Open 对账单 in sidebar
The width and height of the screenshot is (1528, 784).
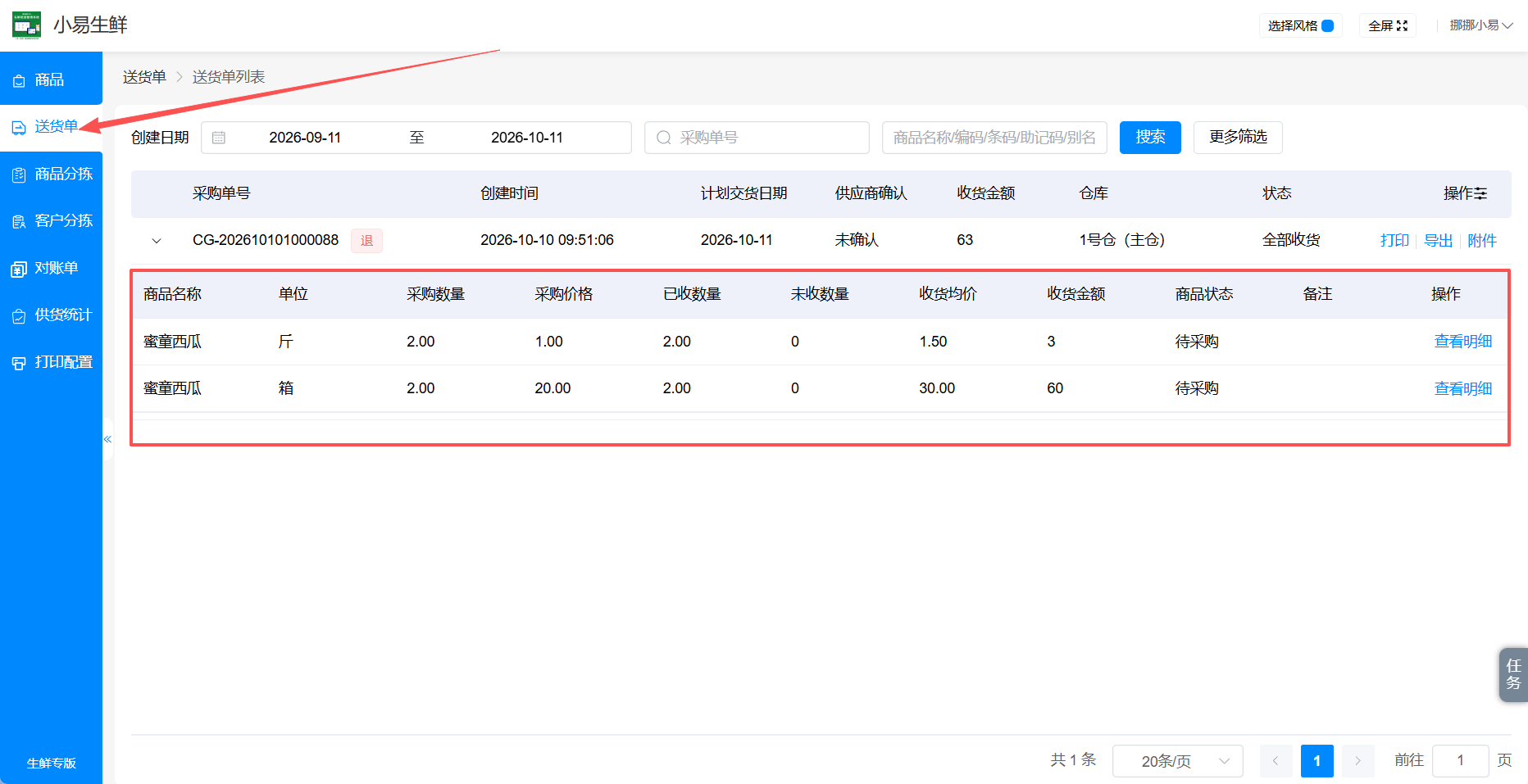tap(51, 268)
